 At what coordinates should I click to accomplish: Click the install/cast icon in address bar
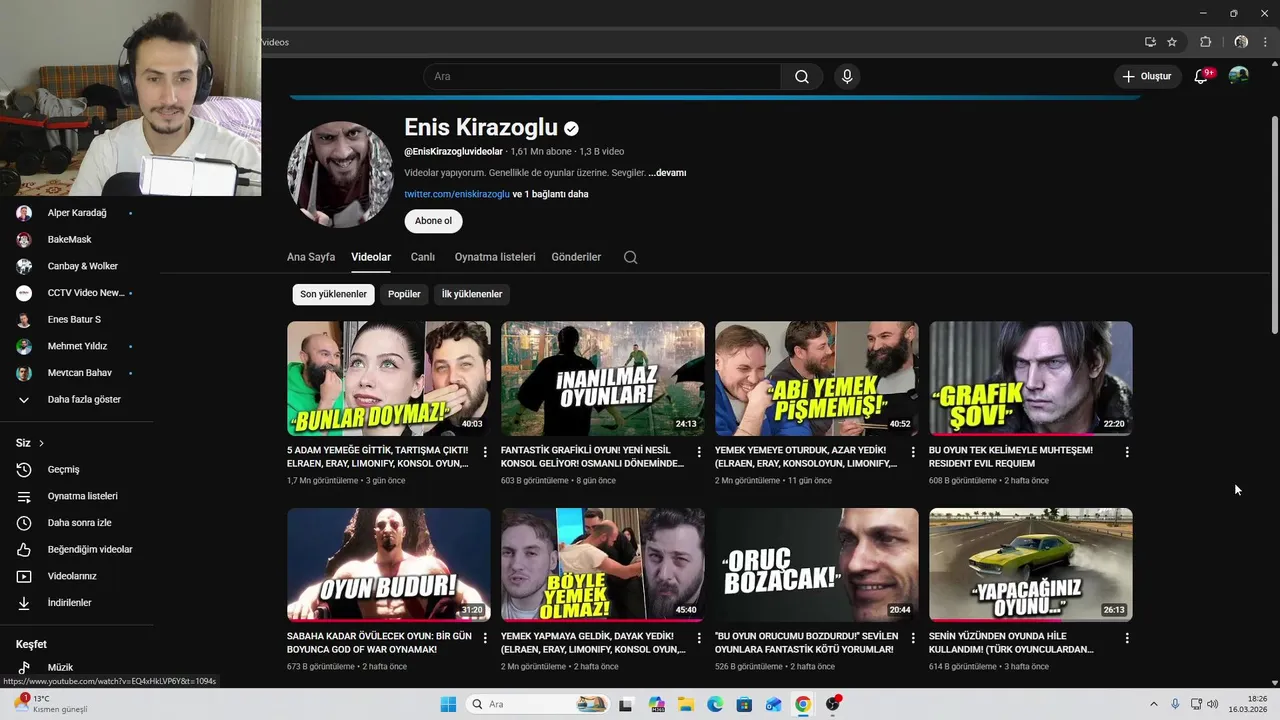pyautogui.click(x=1150, y=42)
